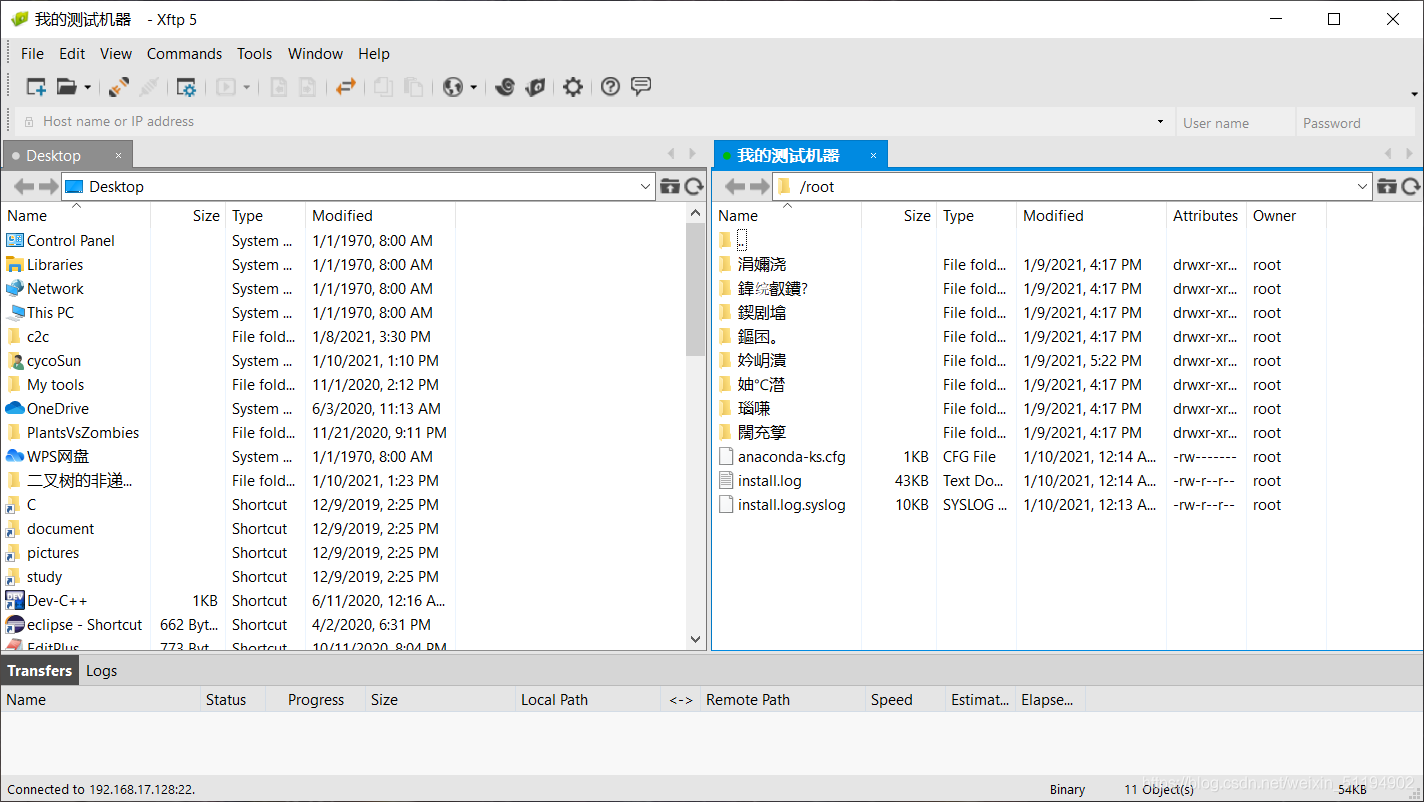
Task: Go back in the /root remote pane
Action: [735, 186]
